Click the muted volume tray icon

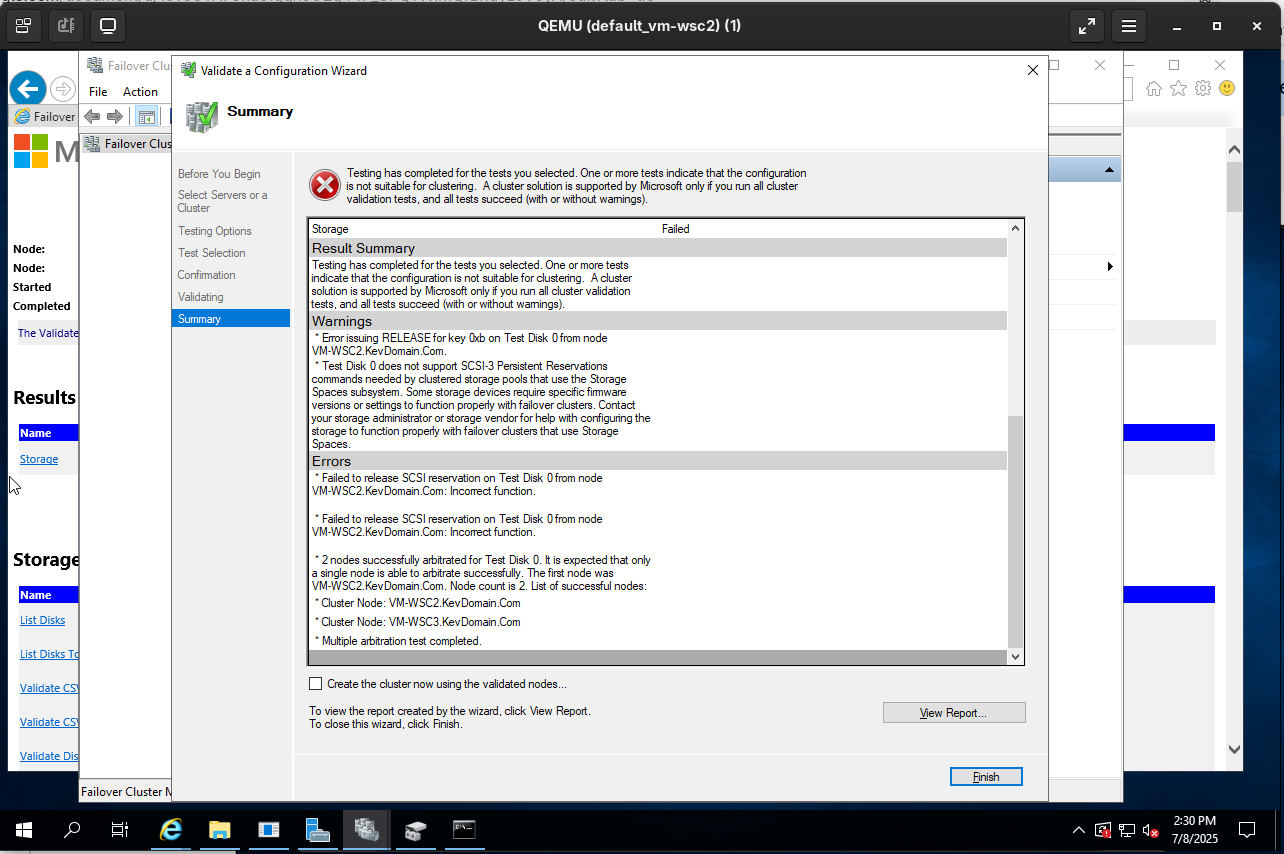(1151, 830)
